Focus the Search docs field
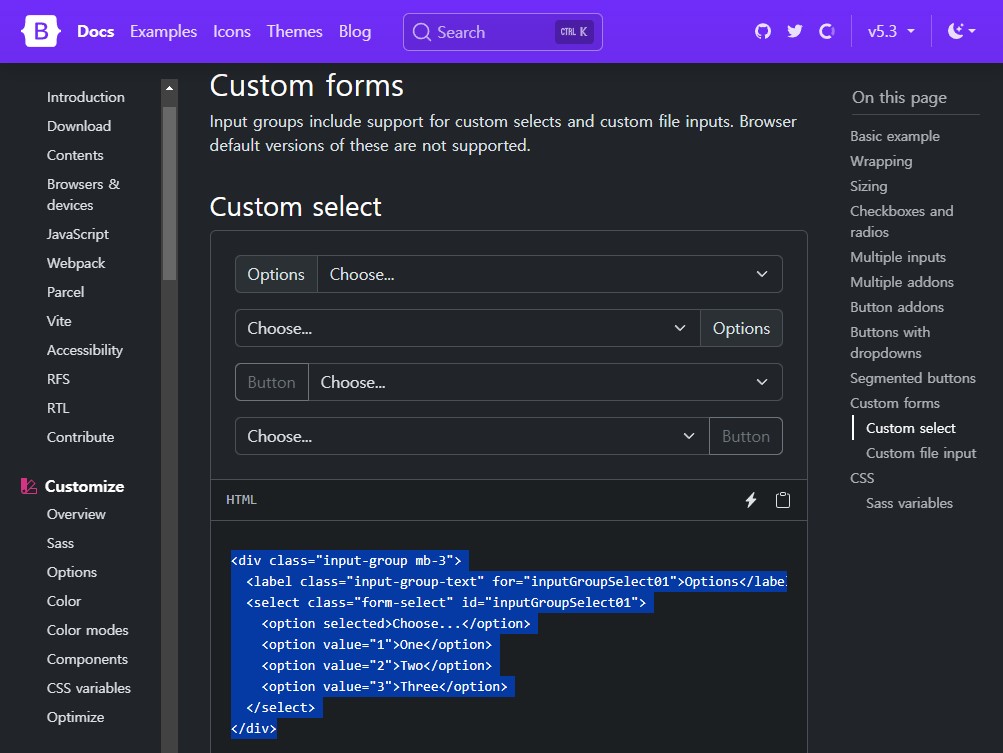This screenshot has width=1003, height=753. 490,32
